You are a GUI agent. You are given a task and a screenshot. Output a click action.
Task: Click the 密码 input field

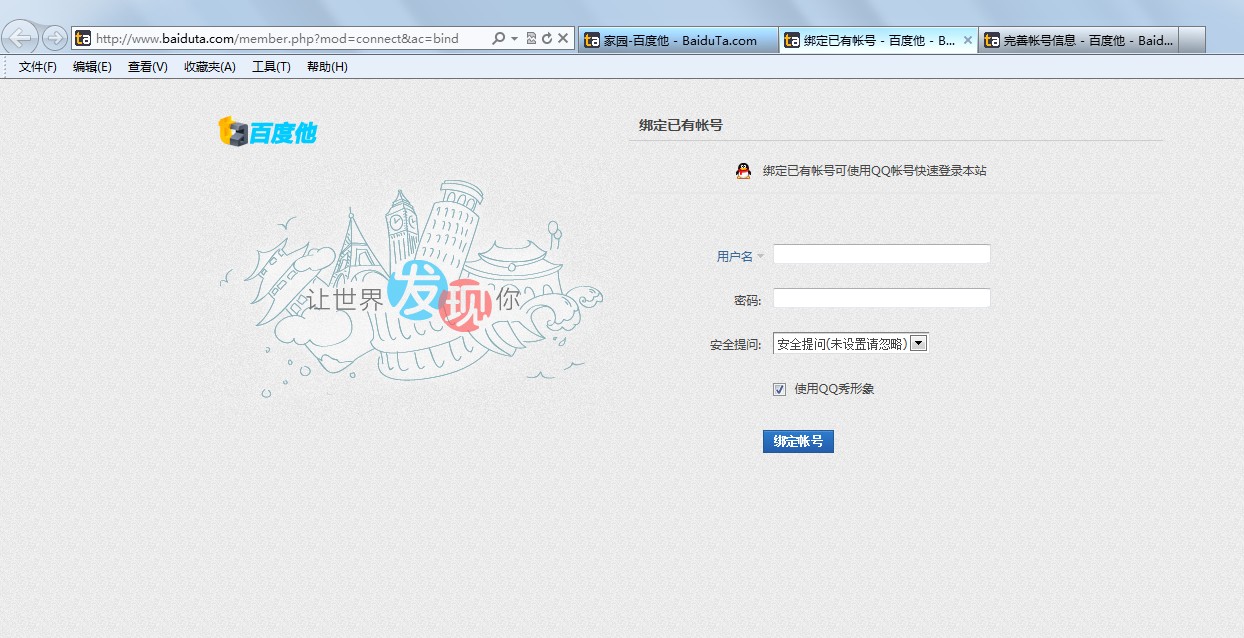pos(881,298)
